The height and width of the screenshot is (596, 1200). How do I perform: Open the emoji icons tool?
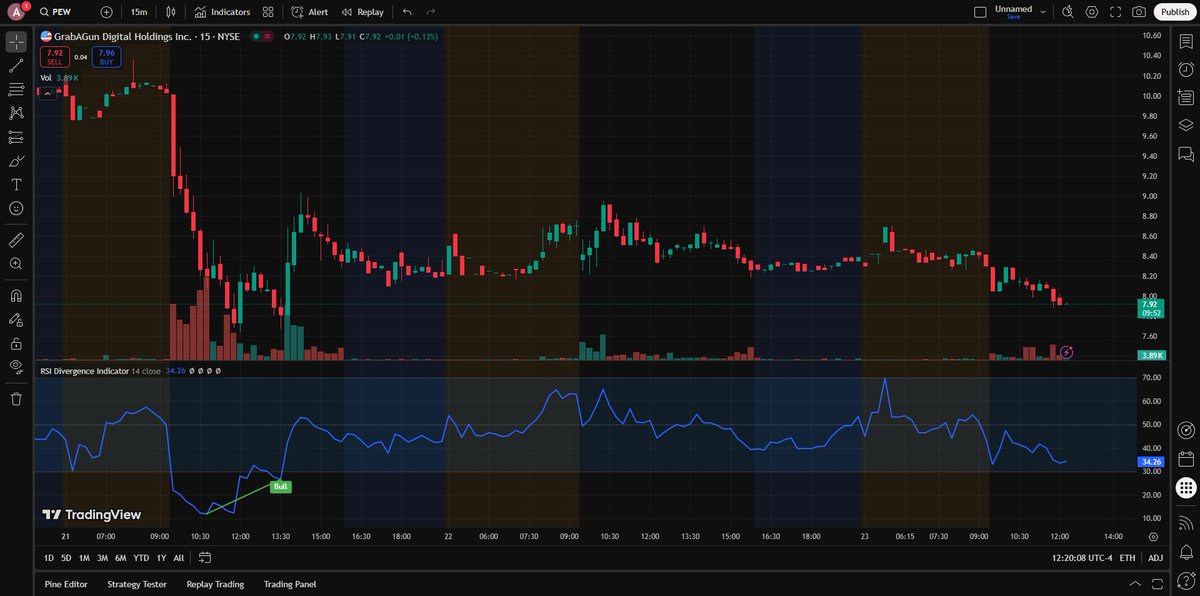[16, 208]
